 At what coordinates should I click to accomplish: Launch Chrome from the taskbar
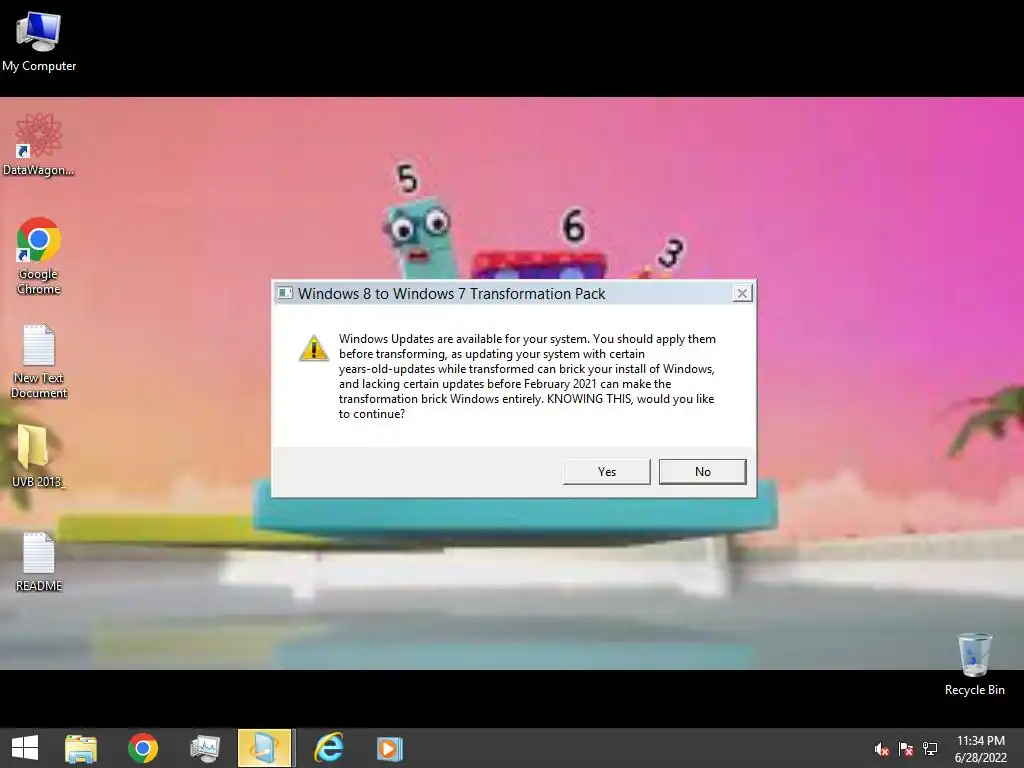pos(143,748)
